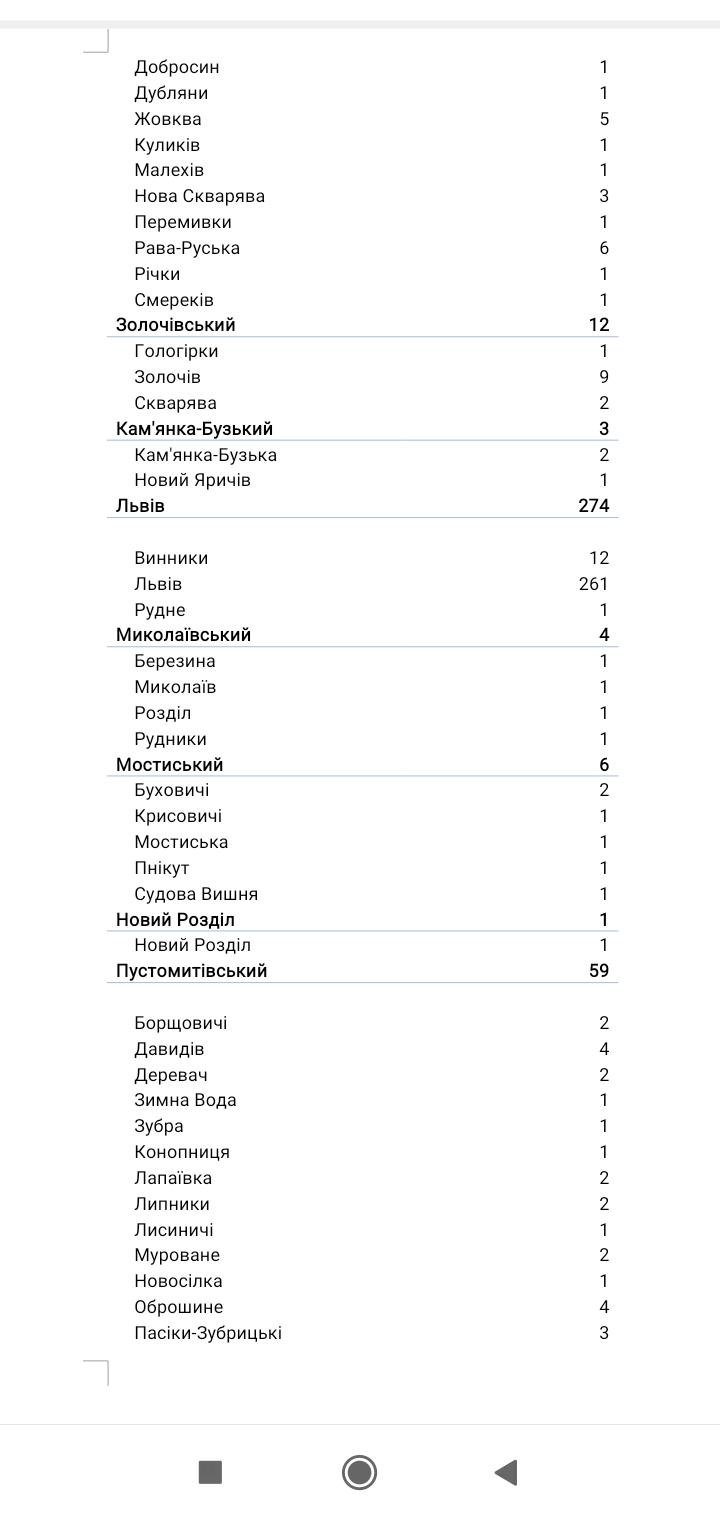Click the Рава-Руська row label

click(x=187, y=248)
